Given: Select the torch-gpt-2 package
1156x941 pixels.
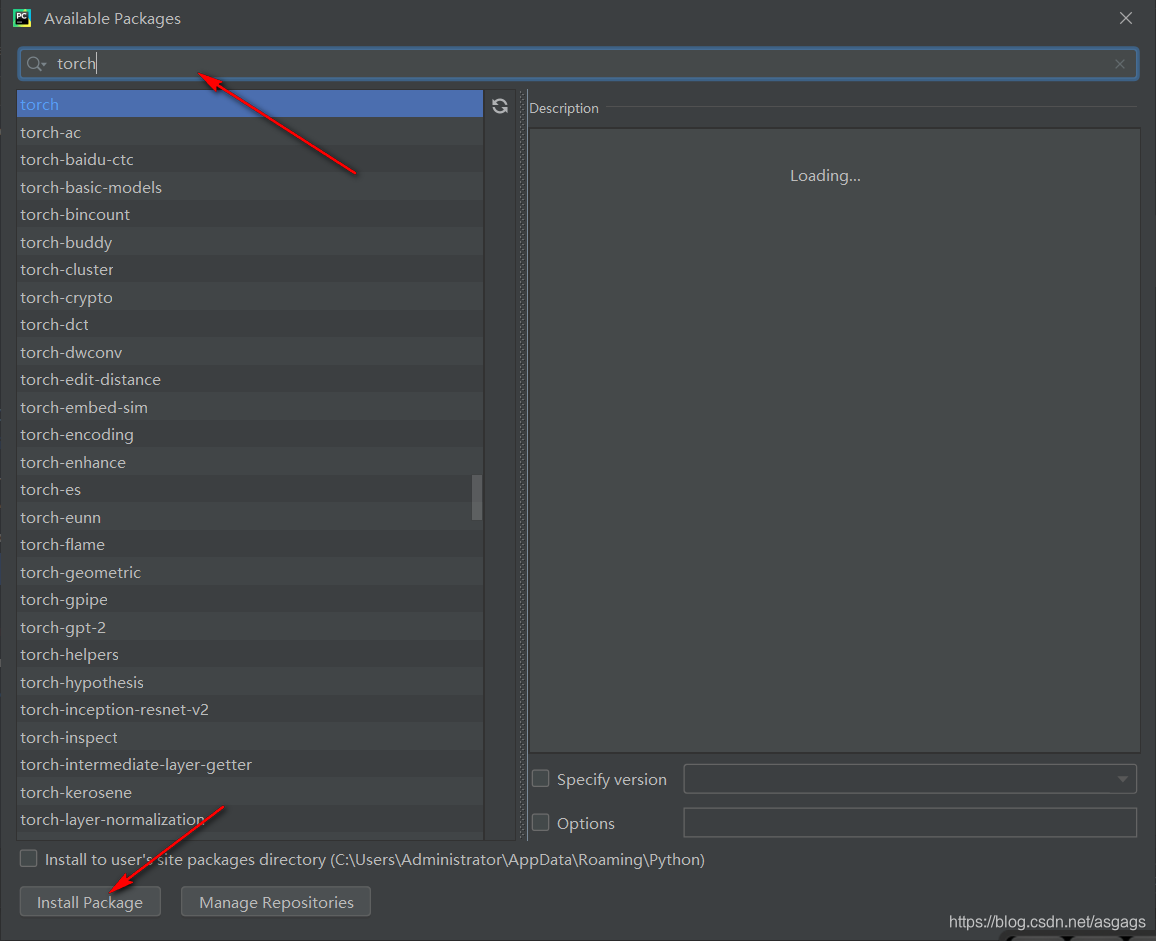Looking at the screenshot, I should 250,628.
